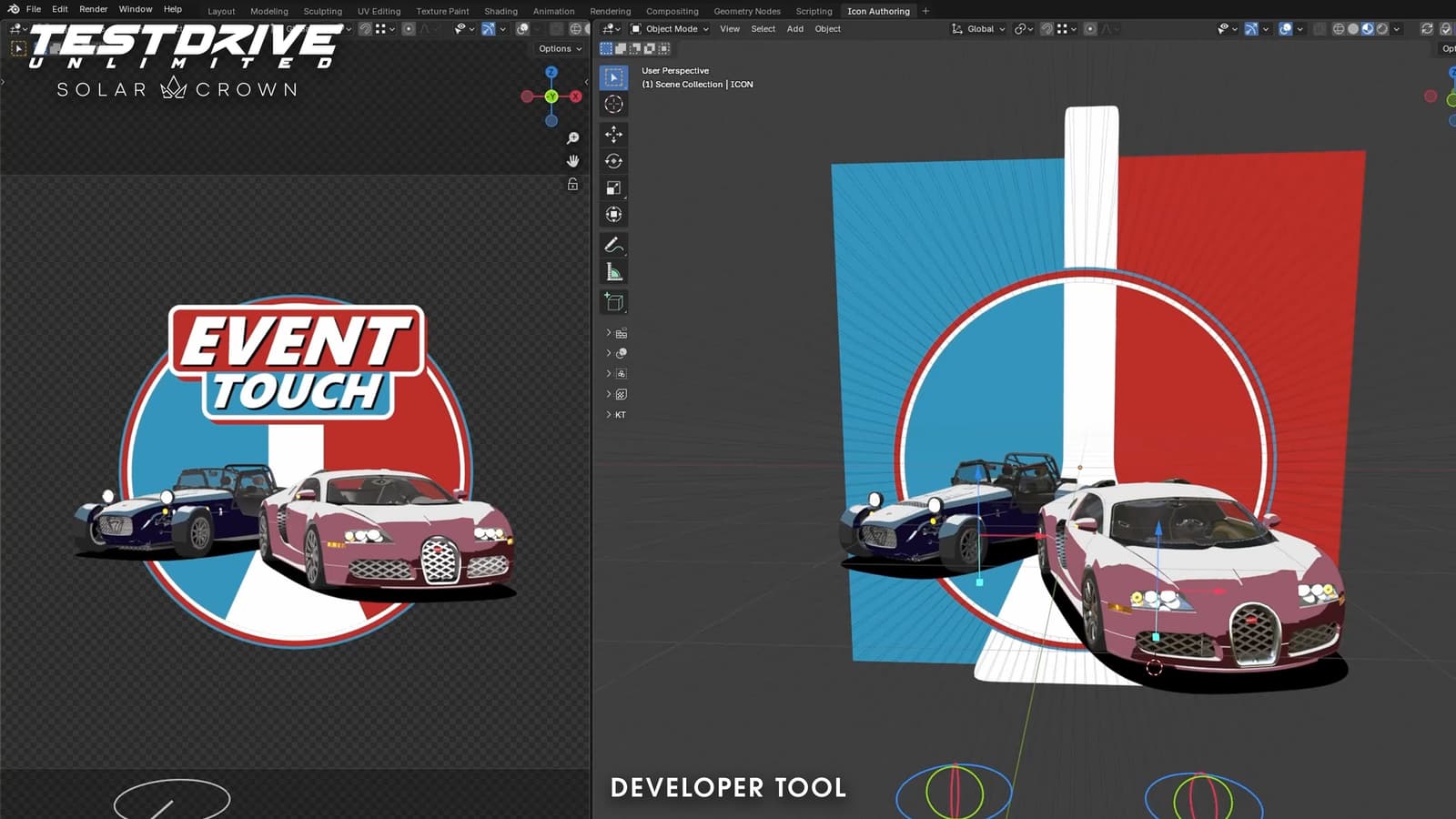
Task: Open the Blender logo menu
Action: (14, 9)
